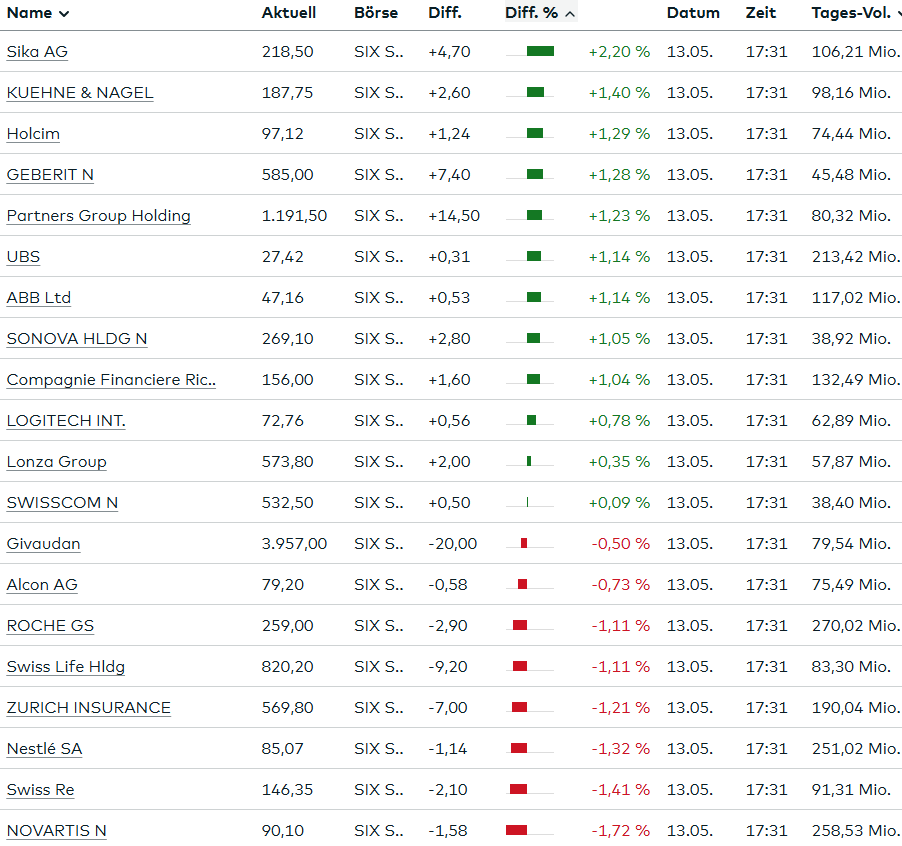
Task: Click ROCHE GS volume 270,02 Mio.
Action: click(855, 626)
